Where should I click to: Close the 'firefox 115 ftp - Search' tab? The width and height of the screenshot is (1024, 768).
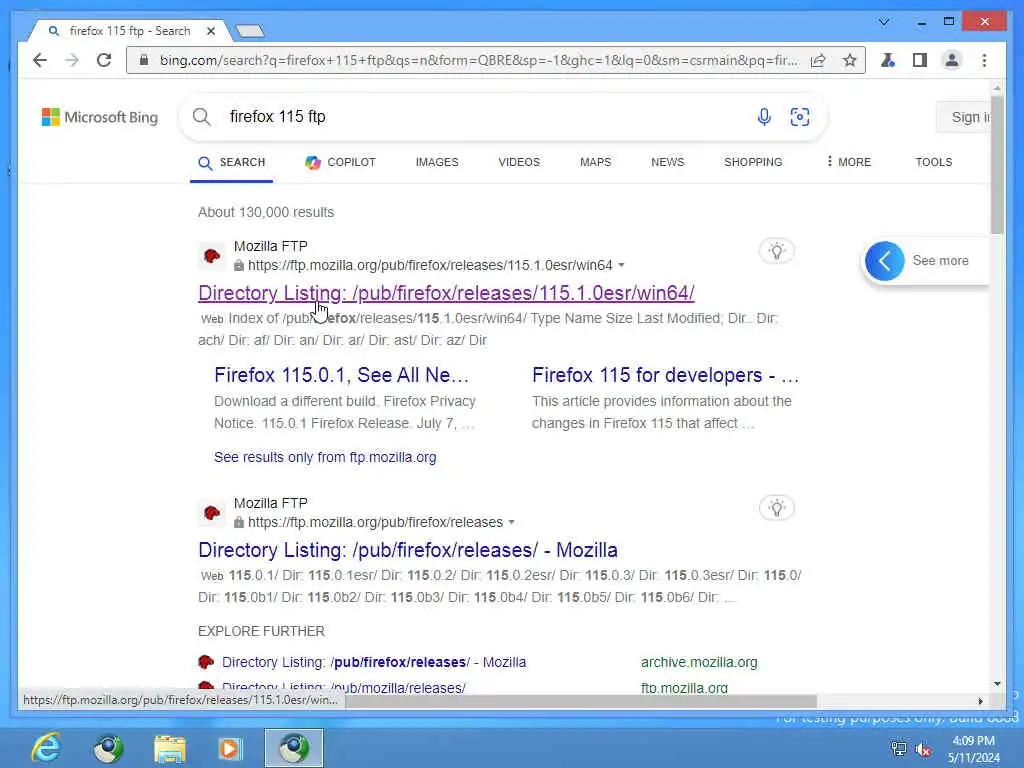pos(211,31)
